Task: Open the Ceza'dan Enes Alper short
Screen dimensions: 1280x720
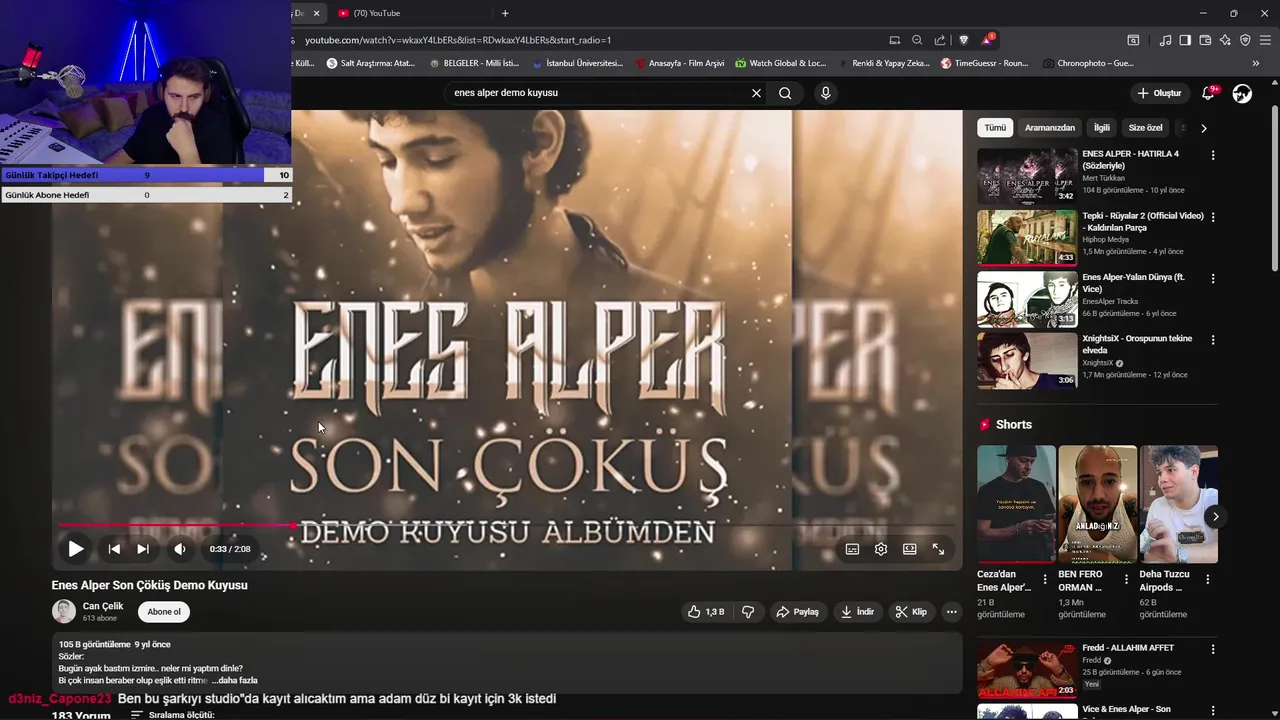Action: tap(1016, 504)
